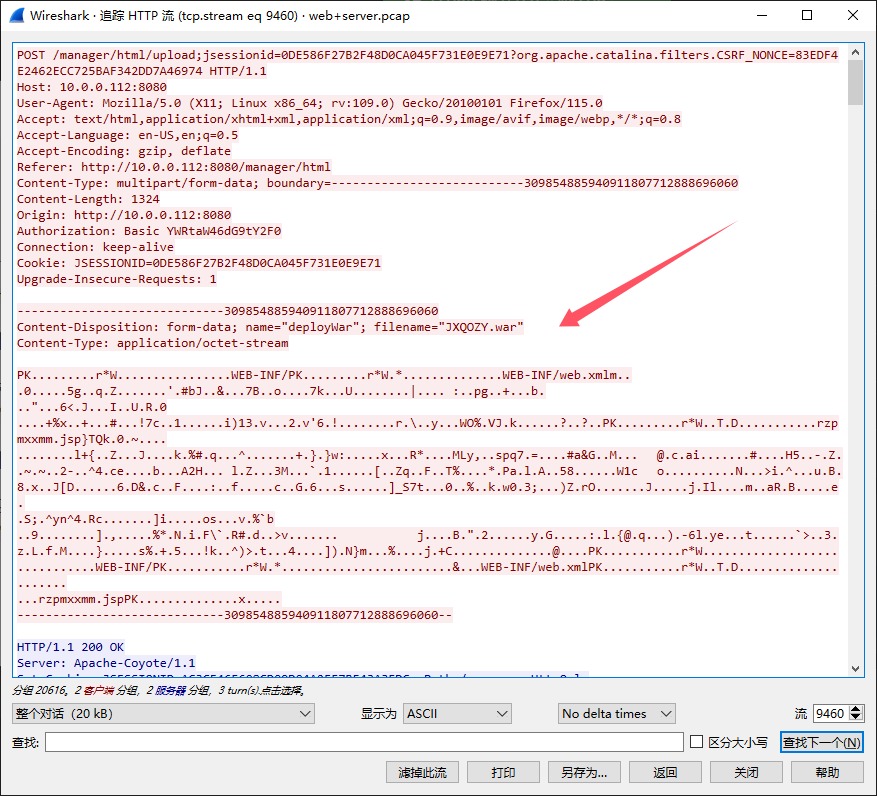
Task: Click the scrollbar down arrow
Action: (x=855, y=668)
